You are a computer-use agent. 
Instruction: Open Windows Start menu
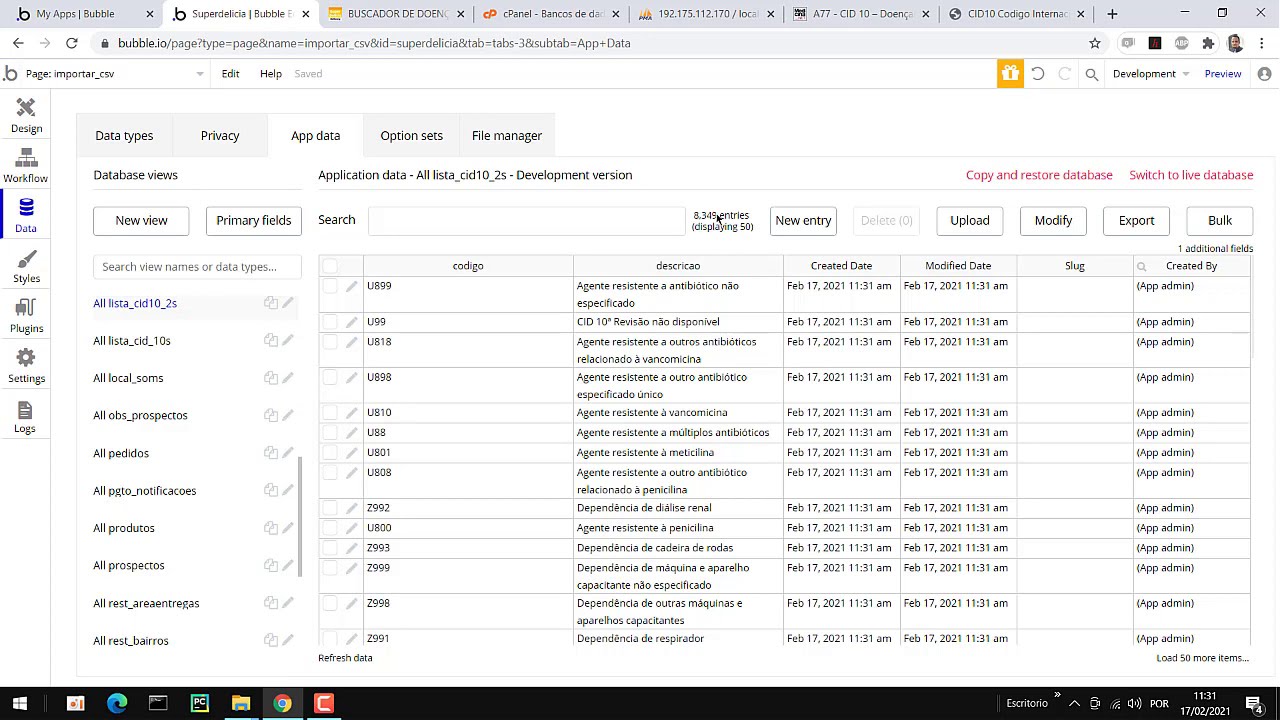(x=19, y=703)
